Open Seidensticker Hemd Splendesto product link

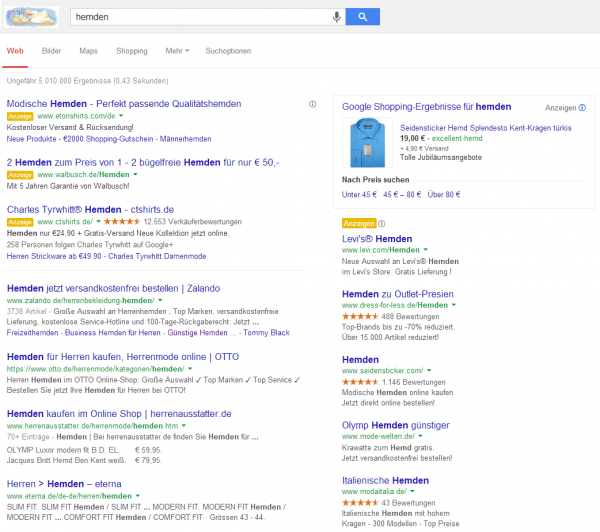(486, 128)
